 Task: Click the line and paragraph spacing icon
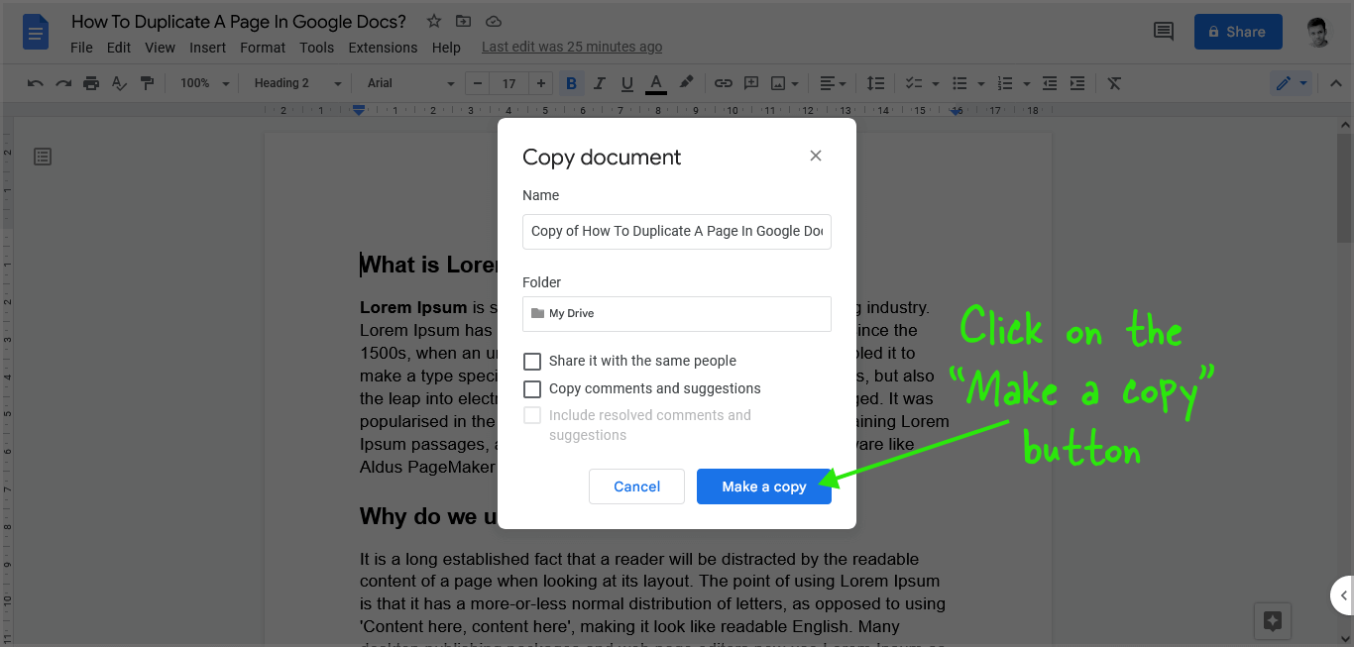(x=875, y=83)
